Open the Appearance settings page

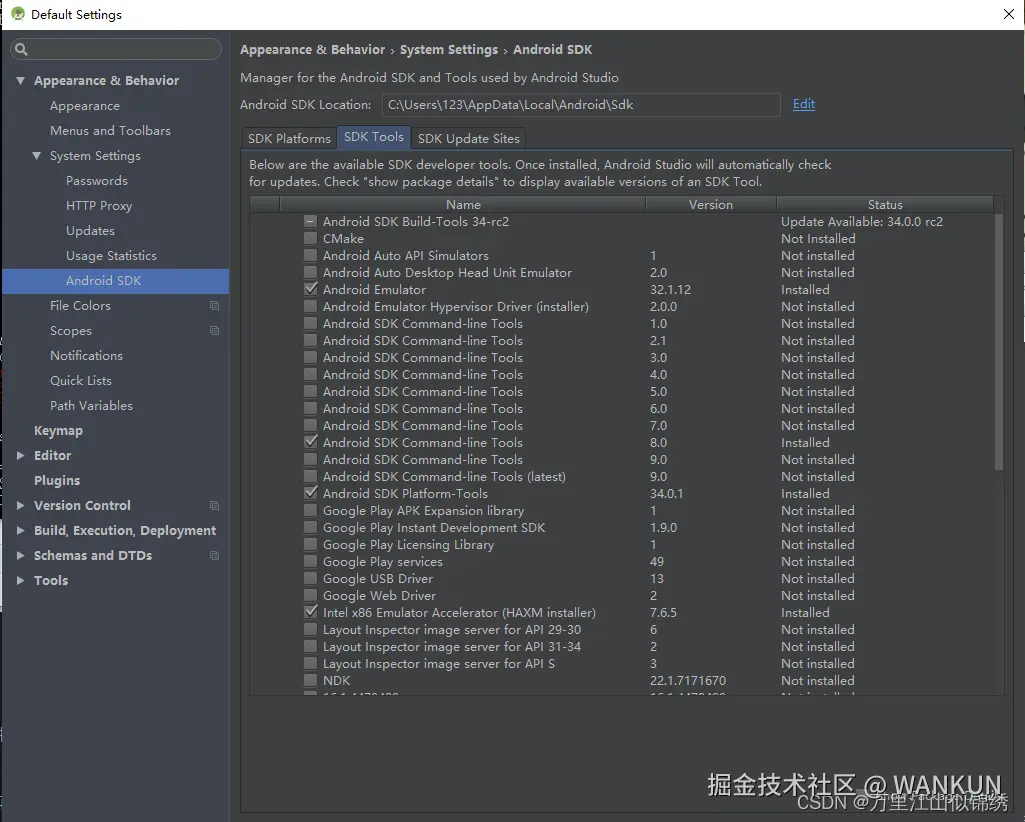[x=85, y=105]
